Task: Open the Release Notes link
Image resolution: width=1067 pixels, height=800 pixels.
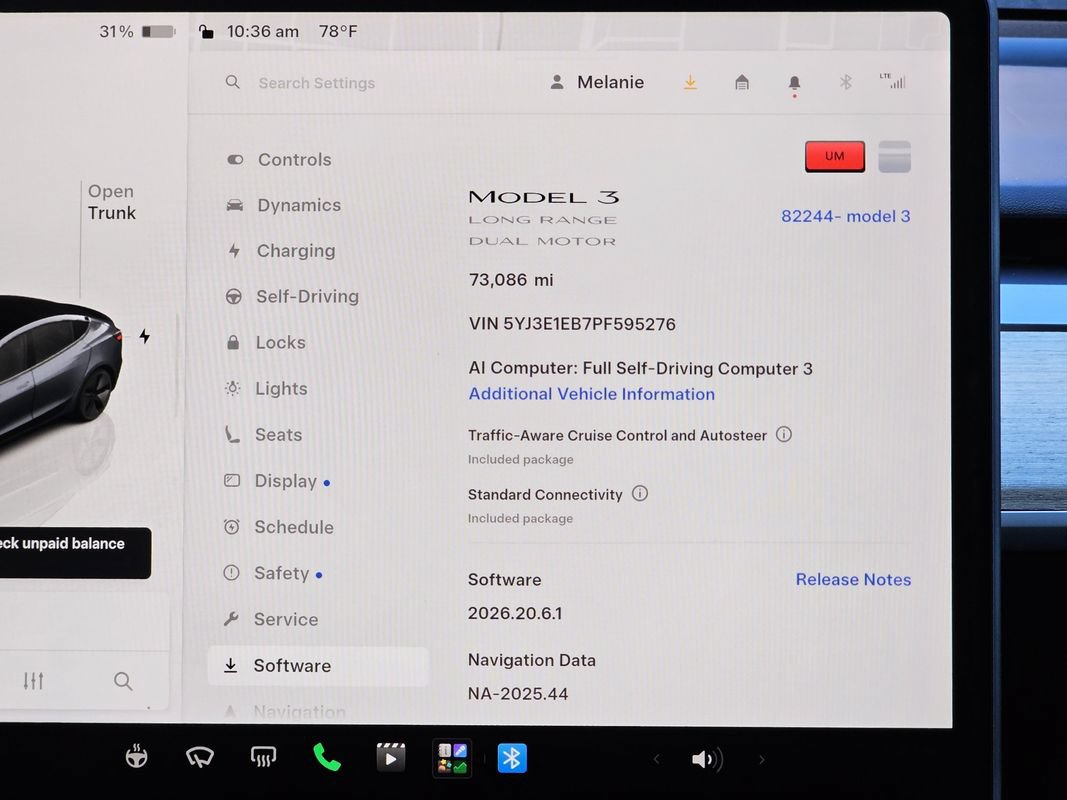Action: point(853,580)
